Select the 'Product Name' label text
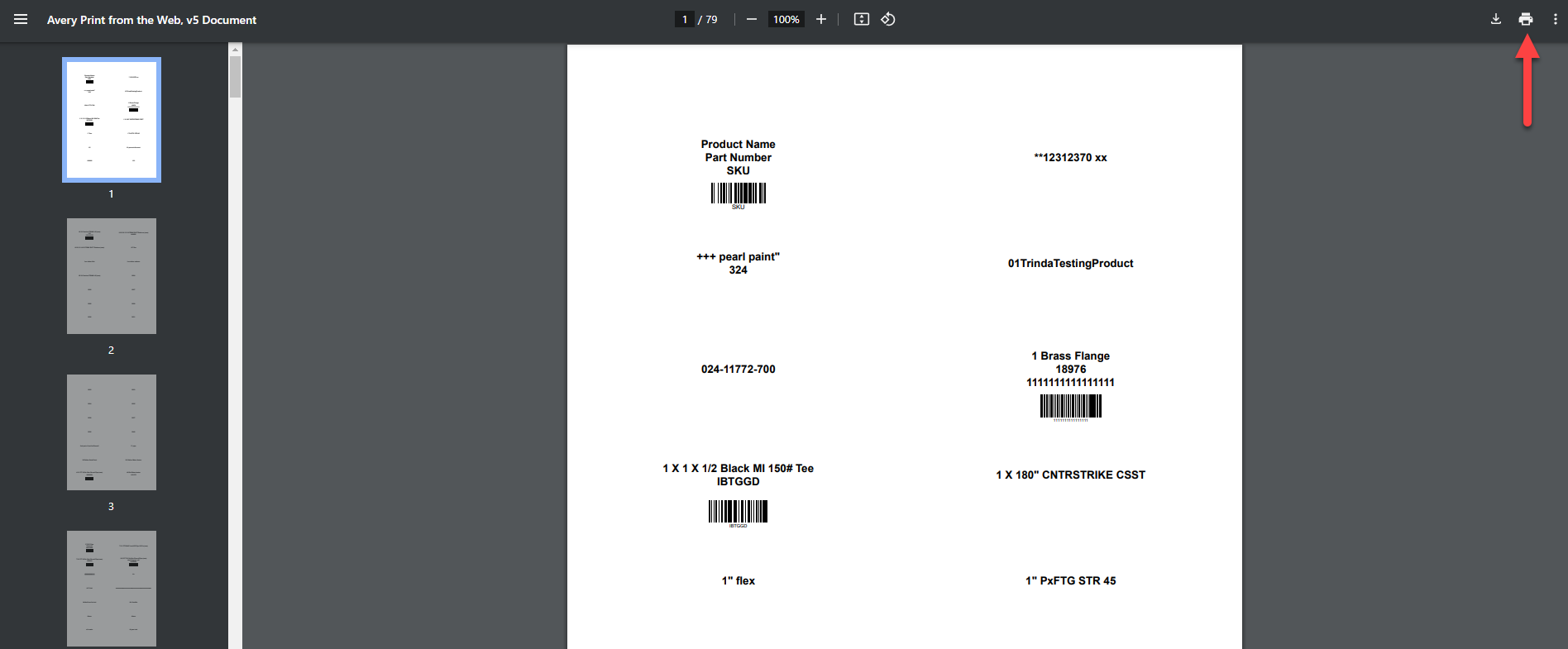The image size is (1568, 649). pos(739,144)
